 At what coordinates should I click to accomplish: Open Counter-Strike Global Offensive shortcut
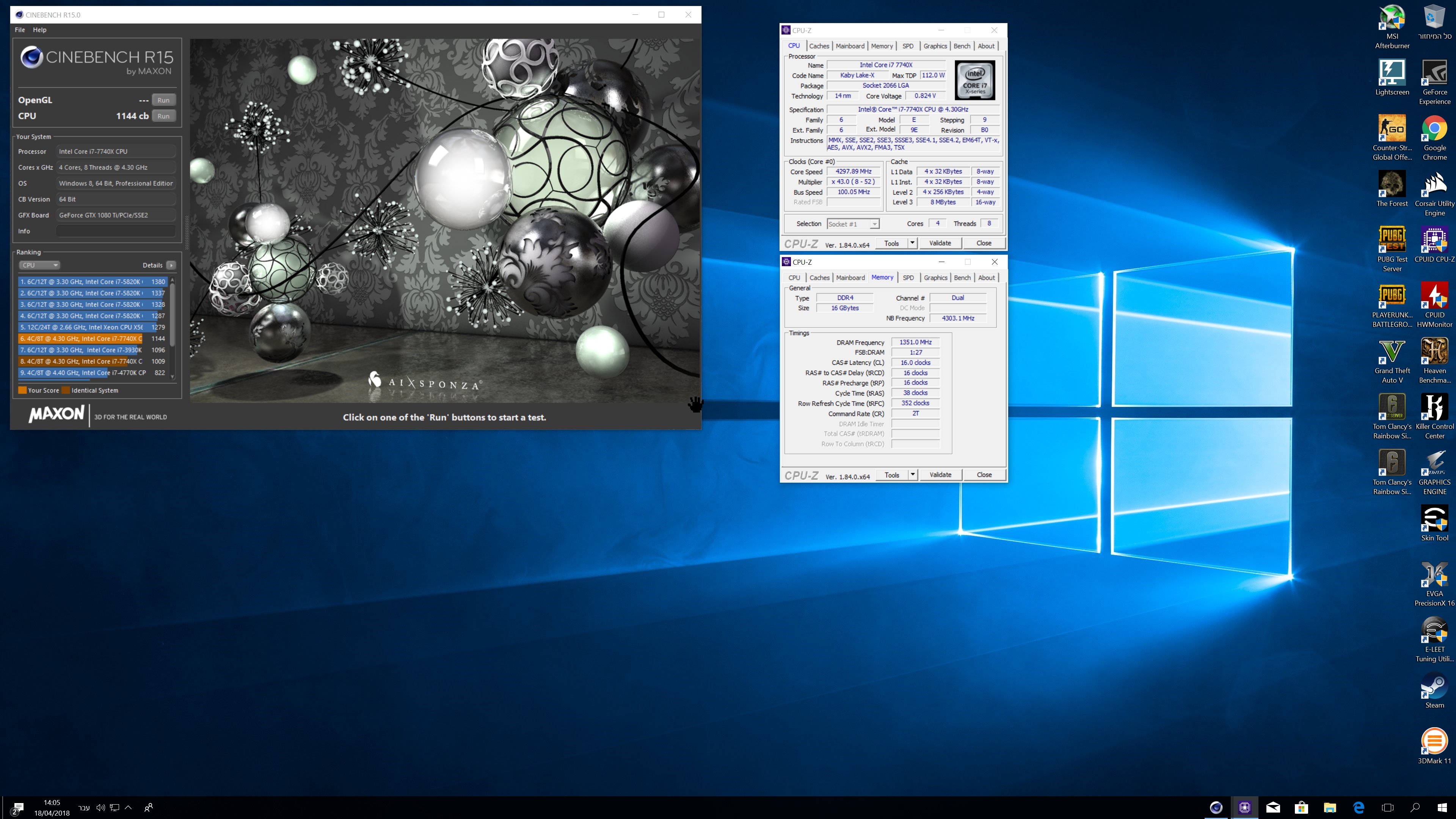coord(1392,138)
